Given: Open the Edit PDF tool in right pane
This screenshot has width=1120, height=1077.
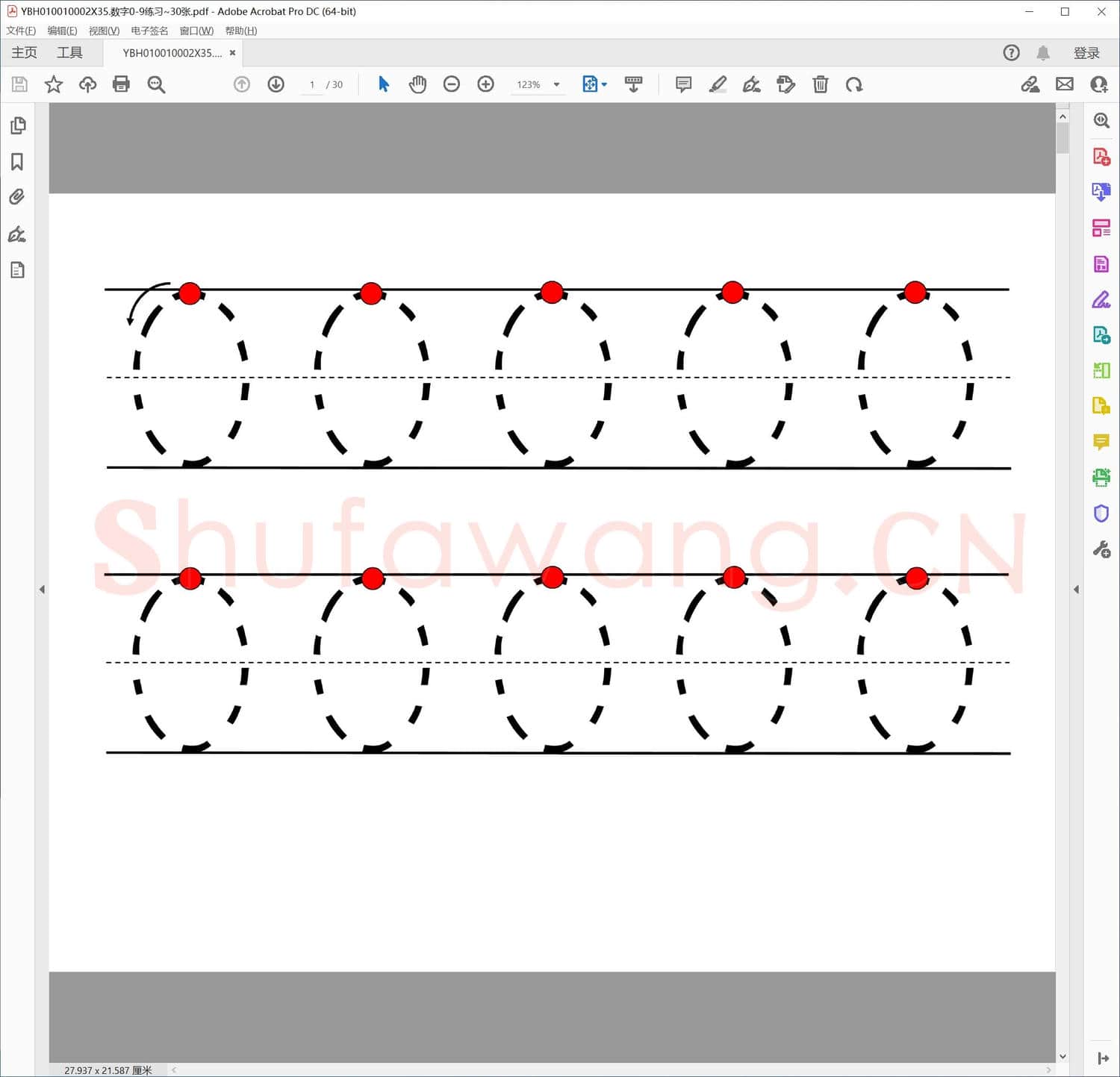Looking at the screenshot, I should (x=1101, y=264).
